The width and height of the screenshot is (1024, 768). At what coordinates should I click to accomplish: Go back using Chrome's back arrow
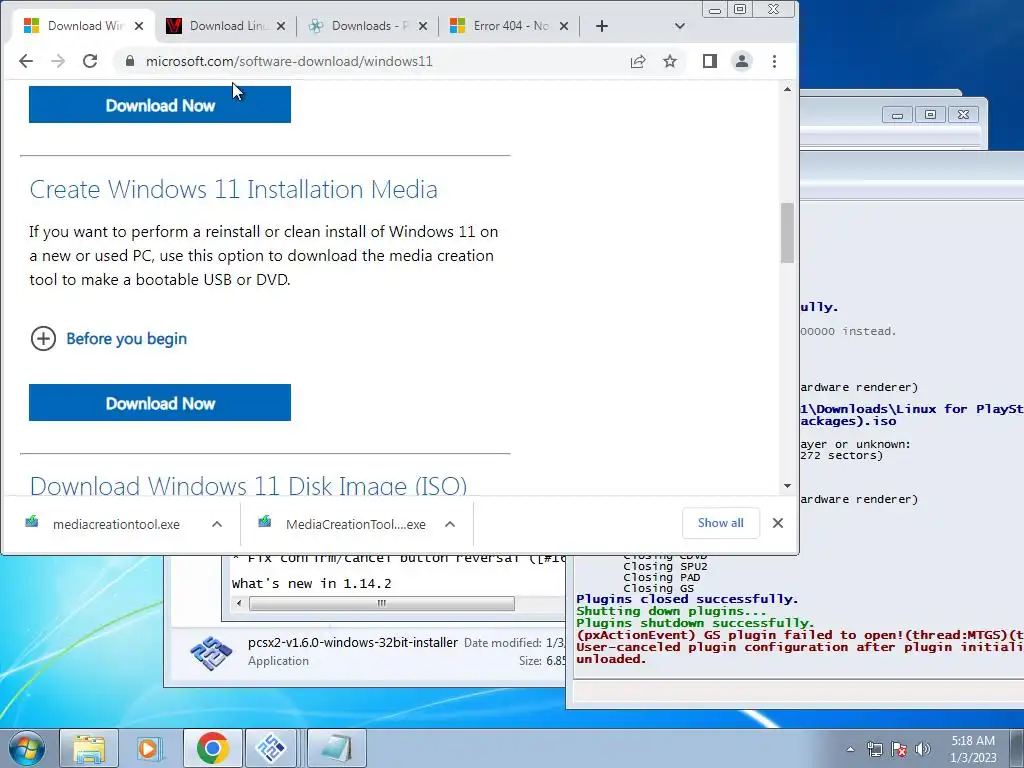pyautogui.click(x=25, y=61)
